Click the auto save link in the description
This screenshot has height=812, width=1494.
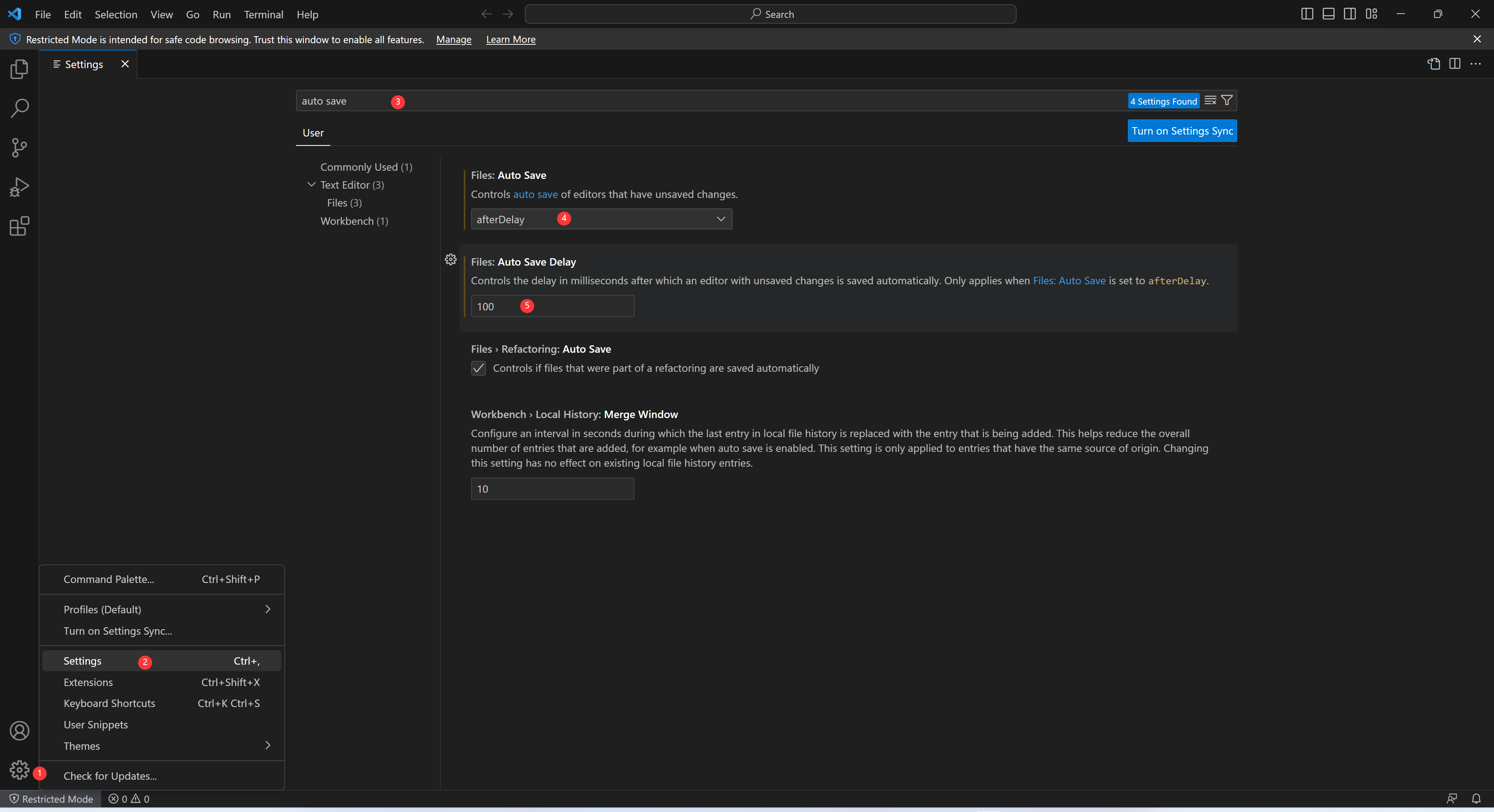click(535, 194)
